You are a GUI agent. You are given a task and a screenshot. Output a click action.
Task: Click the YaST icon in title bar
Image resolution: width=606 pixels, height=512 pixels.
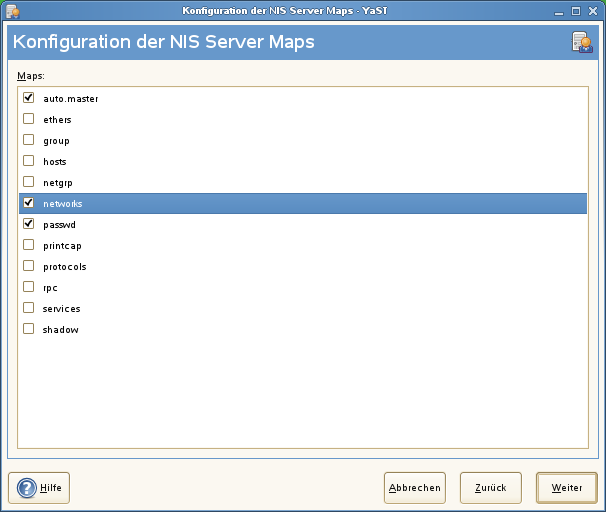12,11
